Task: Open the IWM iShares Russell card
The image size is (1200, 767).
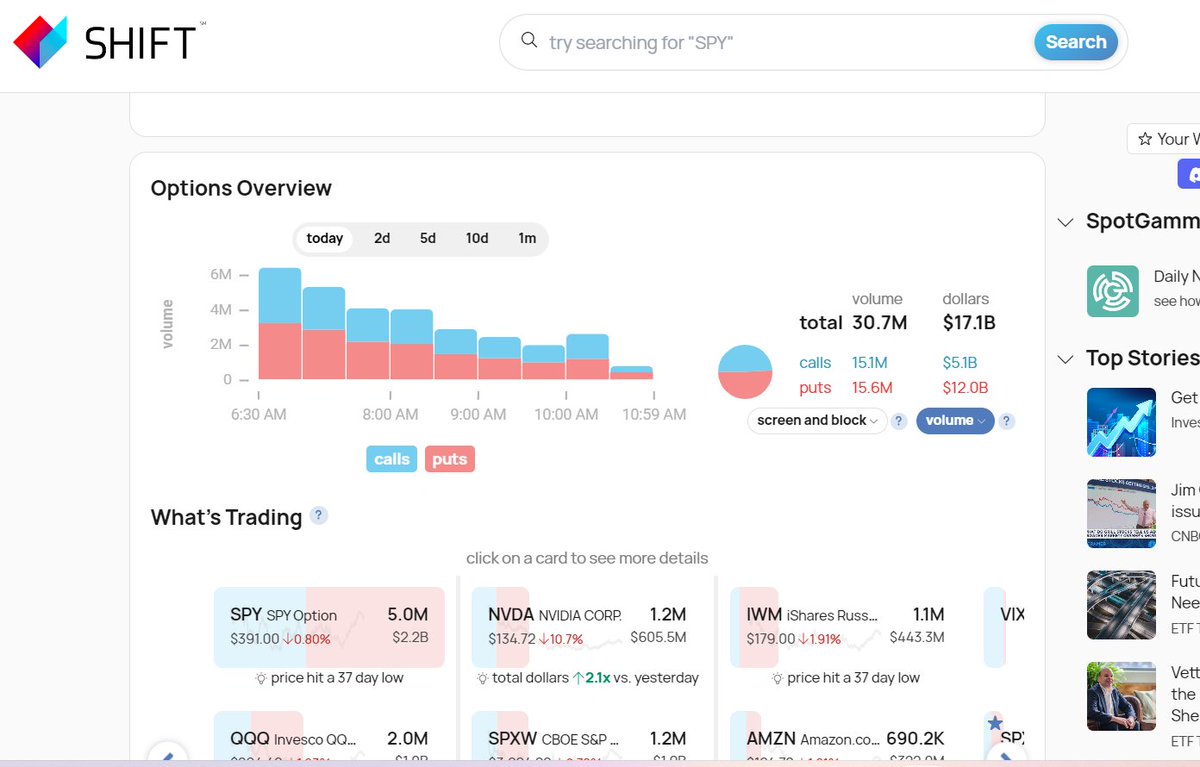Action: pos(845,627)
